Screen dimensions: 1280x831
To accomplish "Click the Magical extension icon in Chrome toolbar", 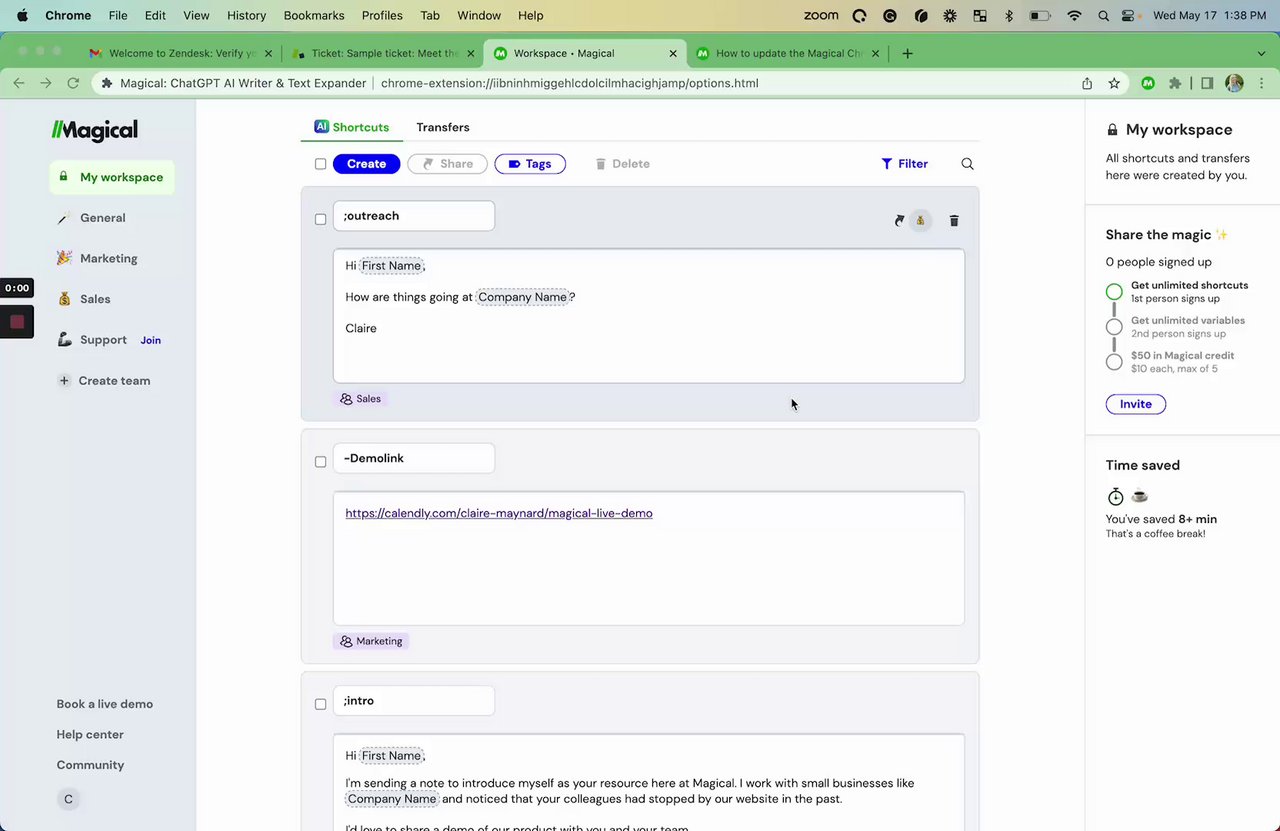I will tap(1148, 83).
